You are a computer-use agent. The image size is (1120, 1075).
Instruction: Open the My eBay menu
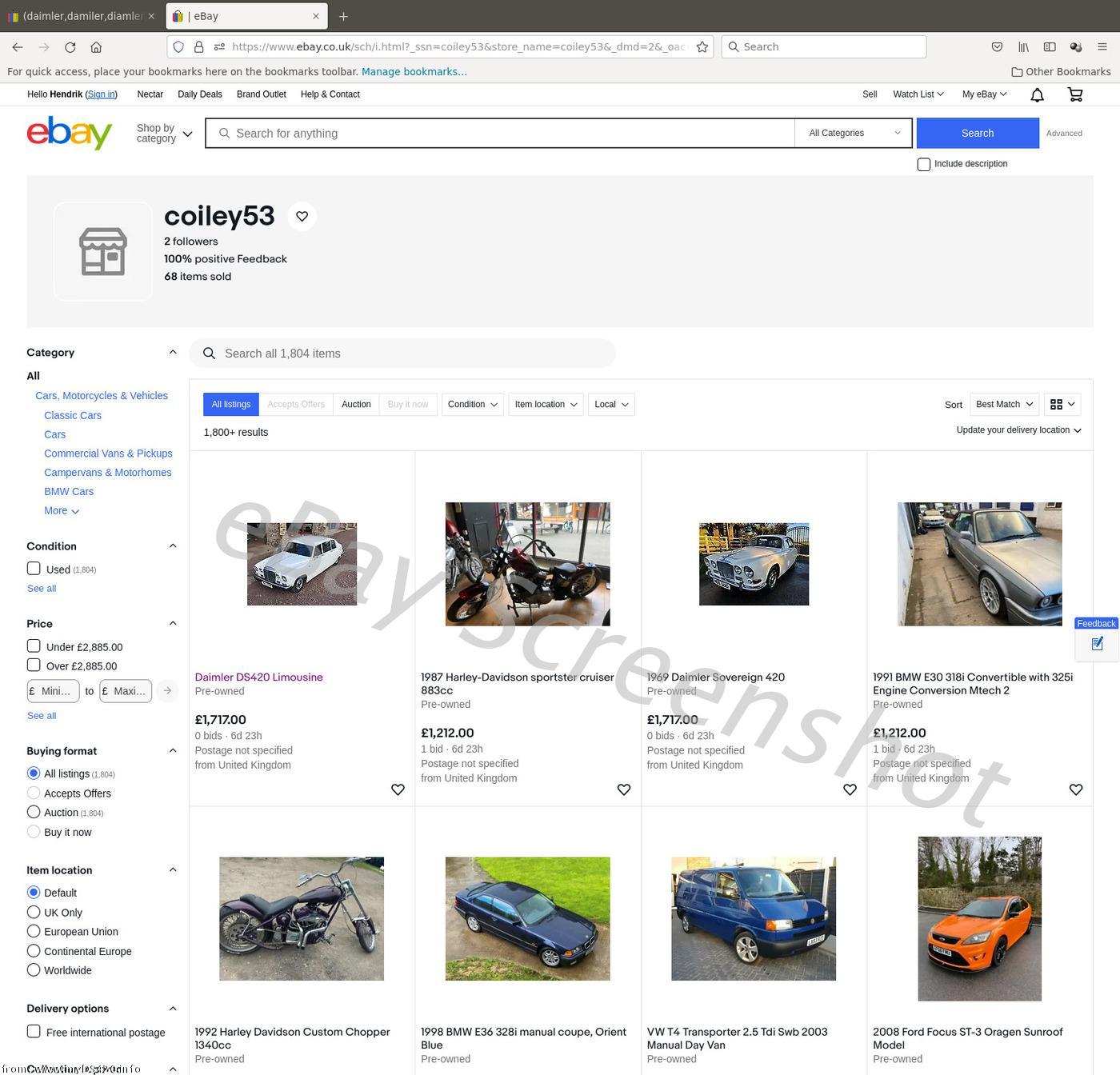pyautogui.click(x=984, y=94)
